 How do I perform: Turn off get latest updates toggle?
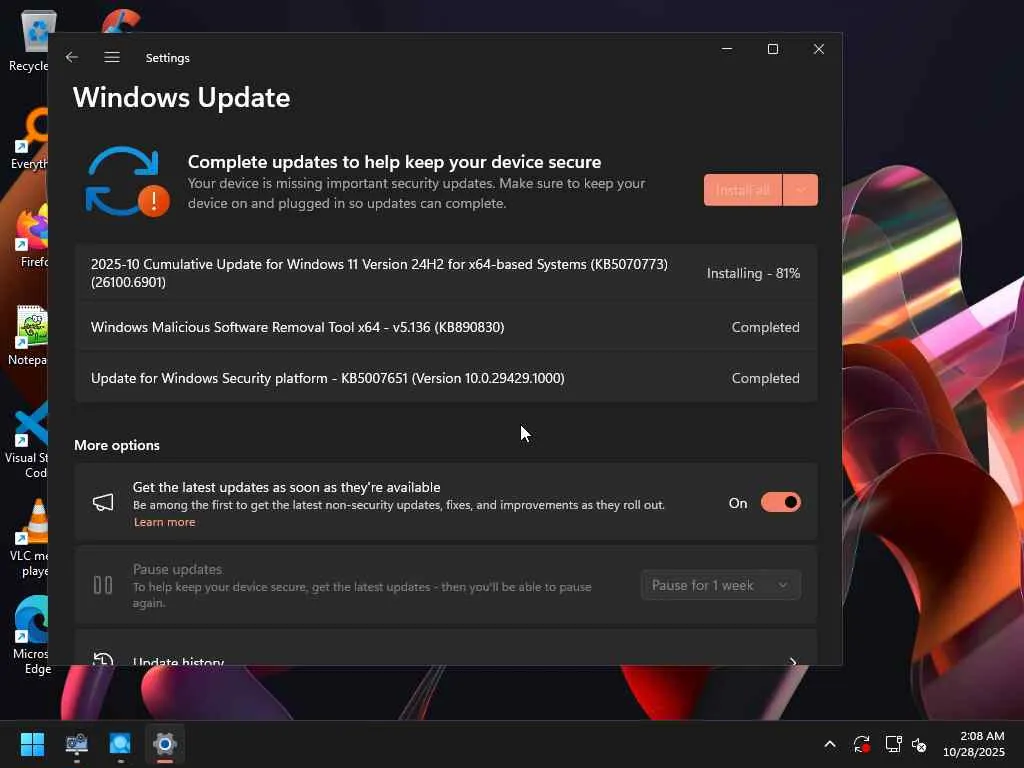[780, 502]
